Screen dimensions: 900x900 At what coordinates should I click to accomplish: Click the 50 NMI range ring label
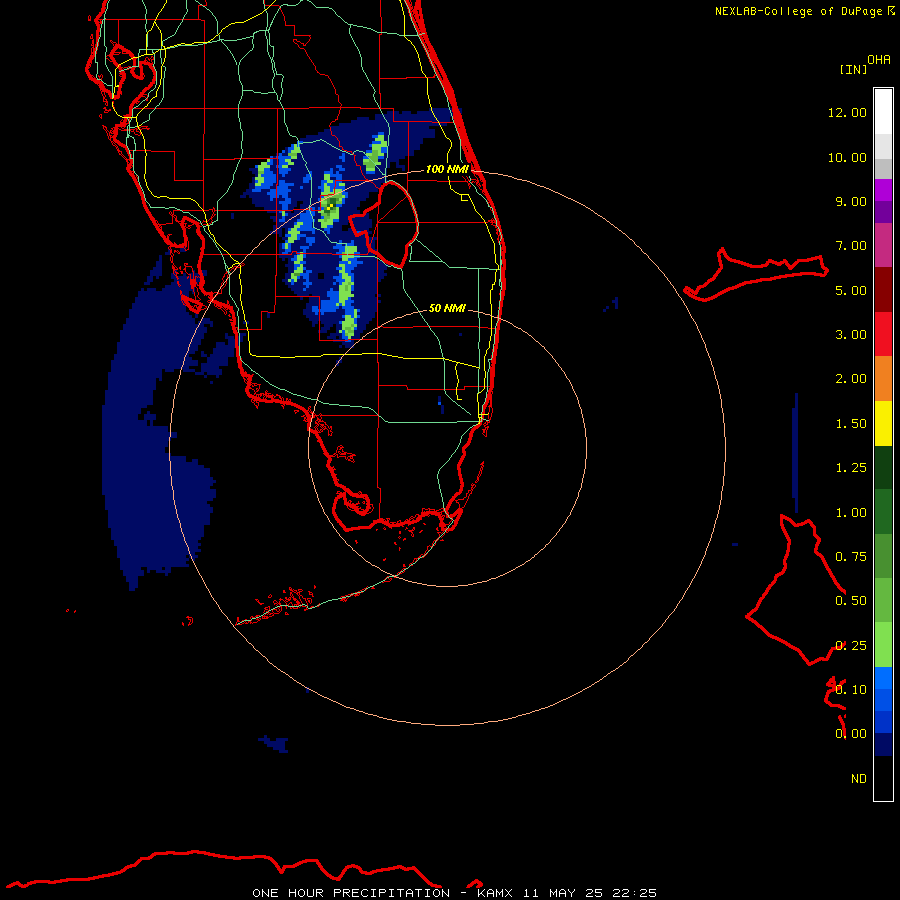447,308
